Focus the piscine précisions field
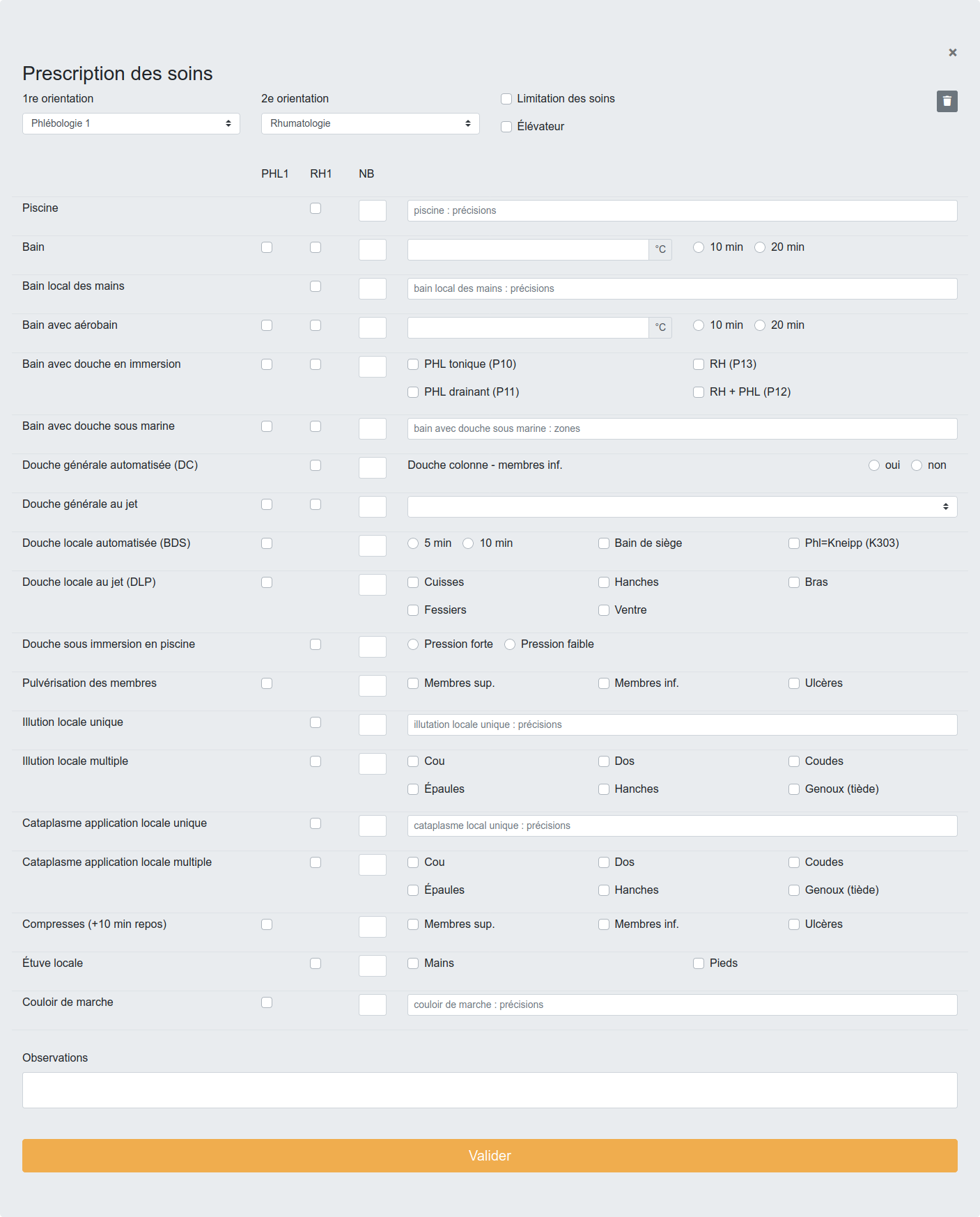The image size is (980, 1217). pos(682,210)
